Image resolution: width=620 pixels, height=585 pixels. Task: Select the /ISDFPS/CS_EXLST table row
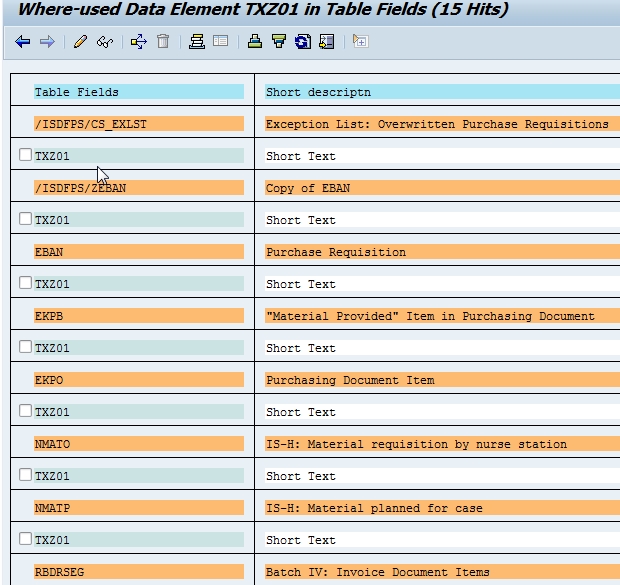[139, 124]
